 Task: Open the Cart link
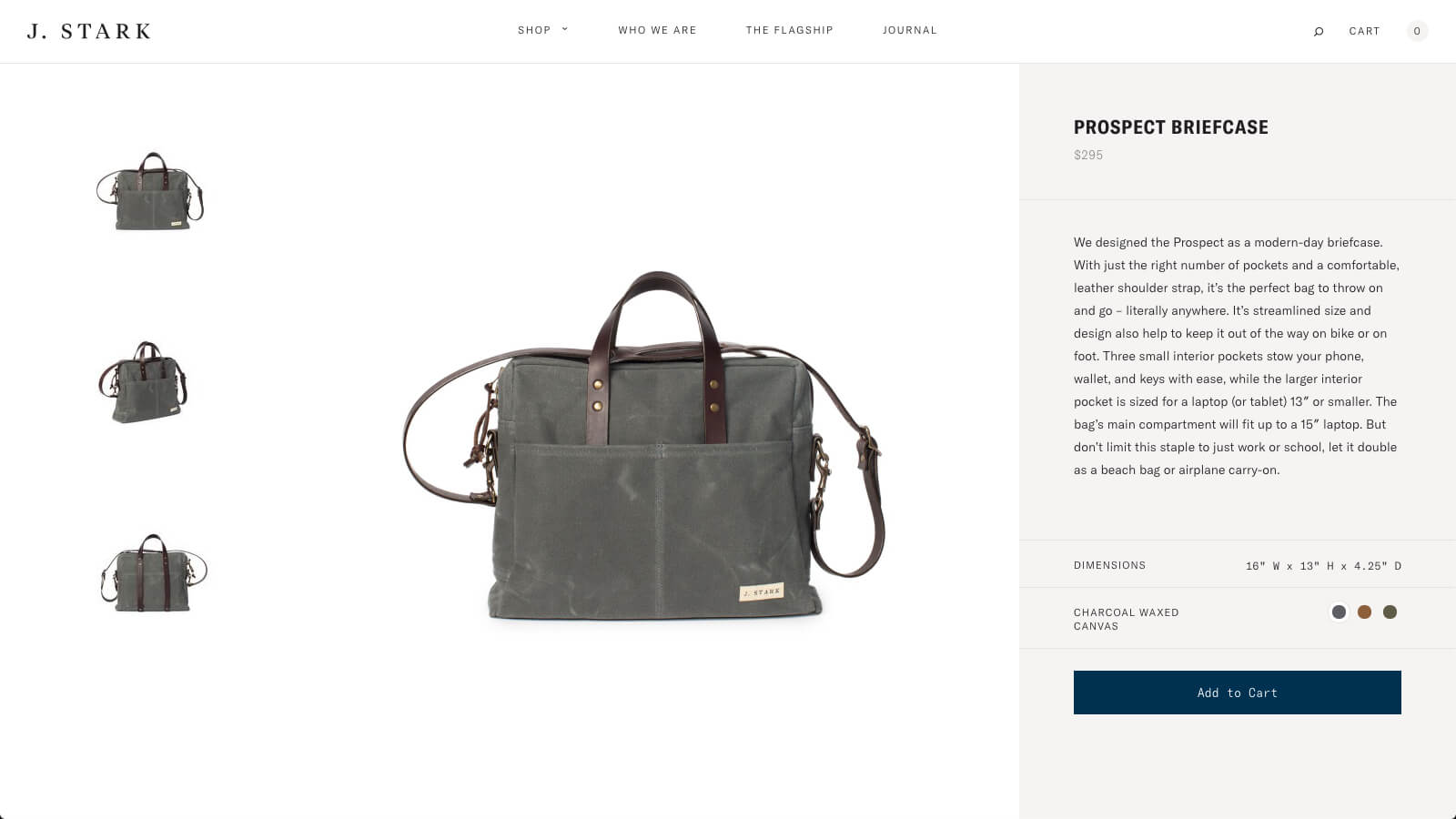tap(1364, 31)
